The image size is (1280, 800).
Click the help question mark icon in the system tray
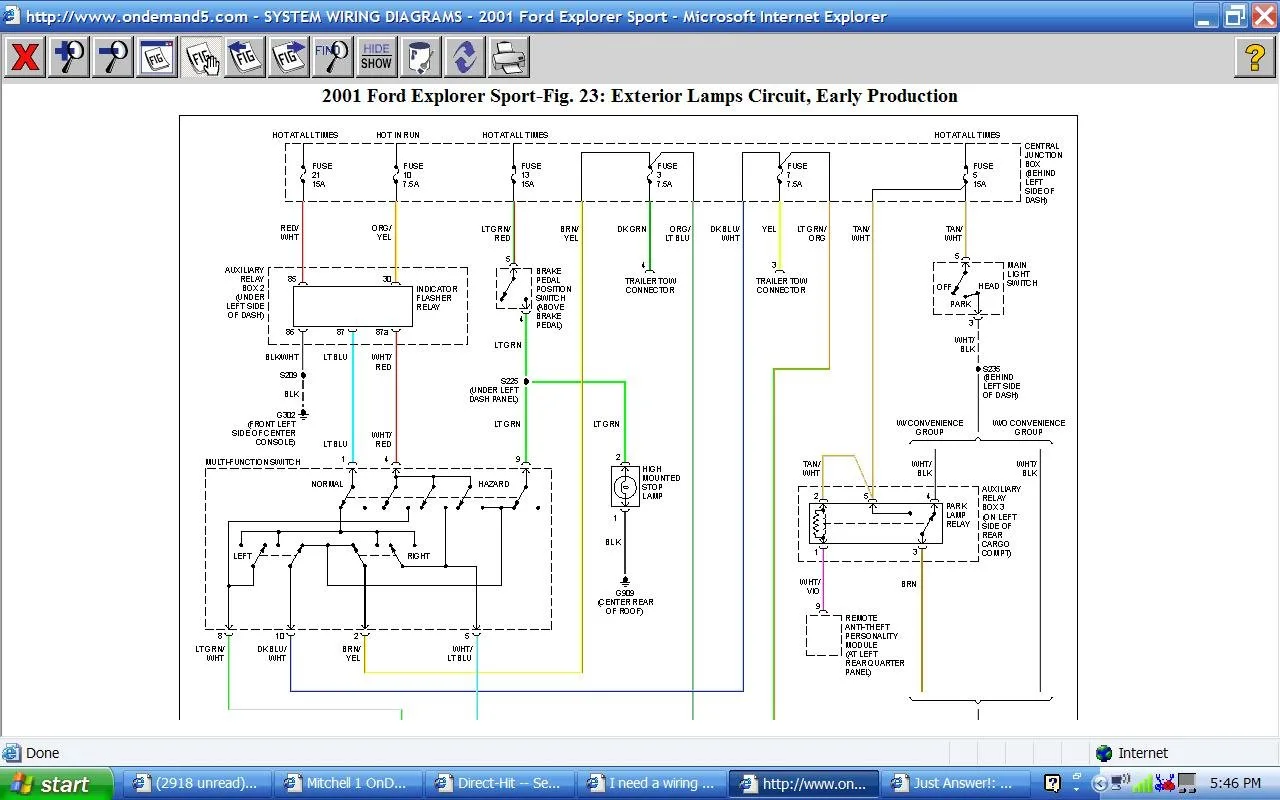(x=1052, y=783)
